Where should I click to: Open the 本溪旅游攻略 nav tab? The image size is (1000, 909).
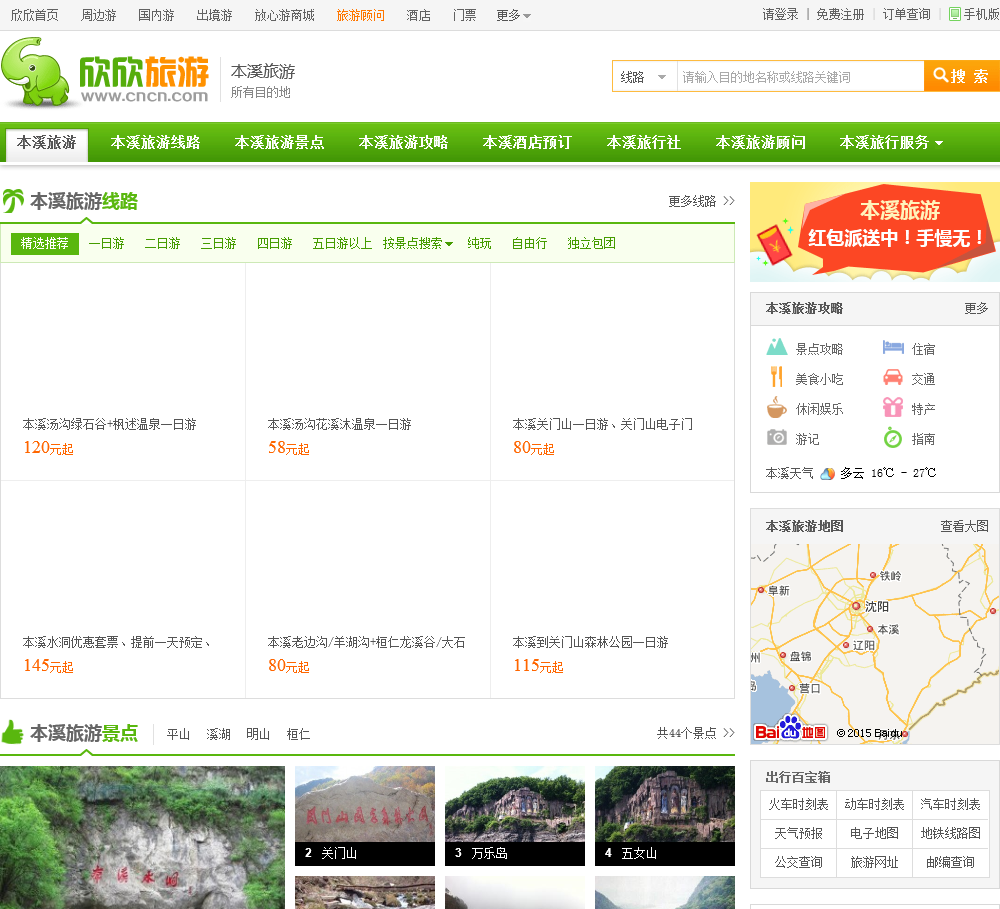tap(403, 142)
